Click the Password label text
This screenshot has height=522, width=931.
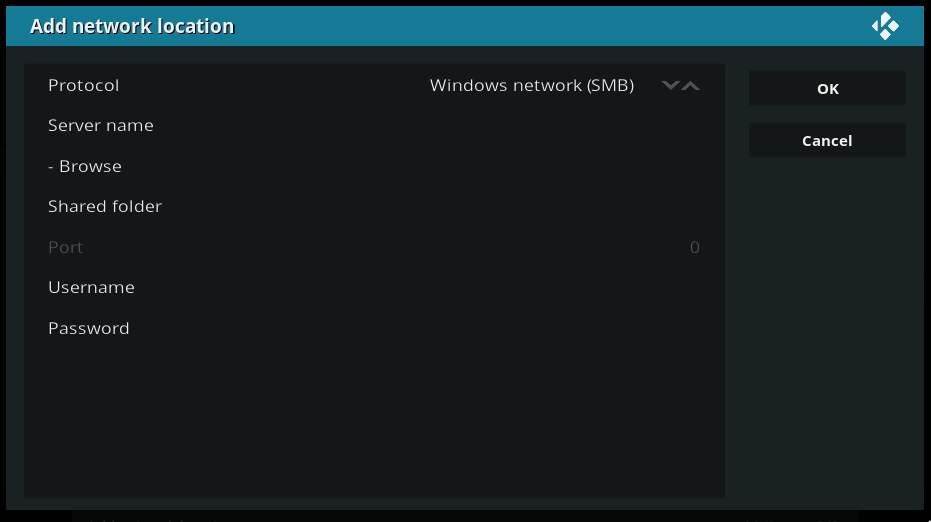pos(88,328)
